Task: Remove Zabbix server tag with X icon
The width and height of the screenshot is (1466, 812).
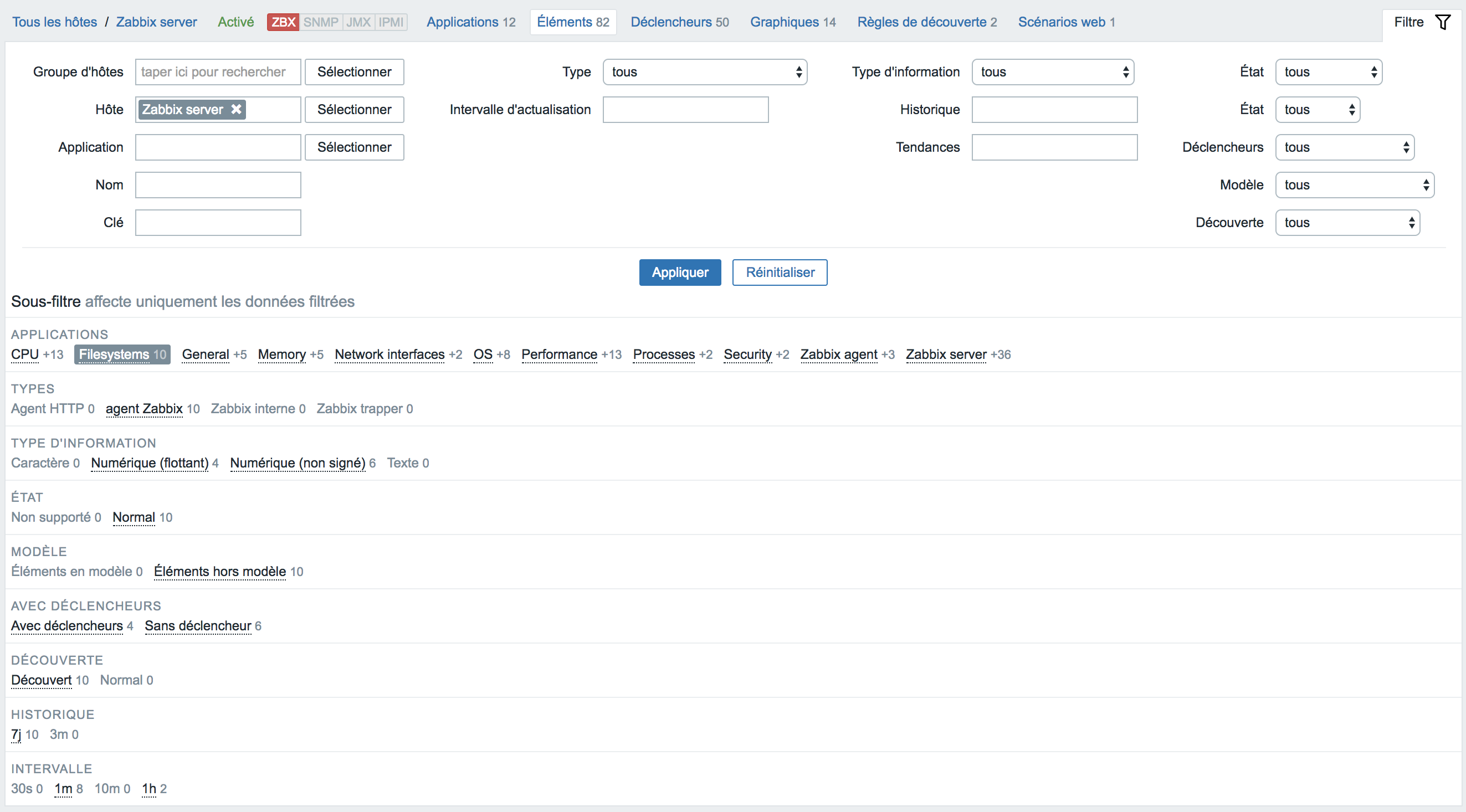Action: tap(236, 109)
